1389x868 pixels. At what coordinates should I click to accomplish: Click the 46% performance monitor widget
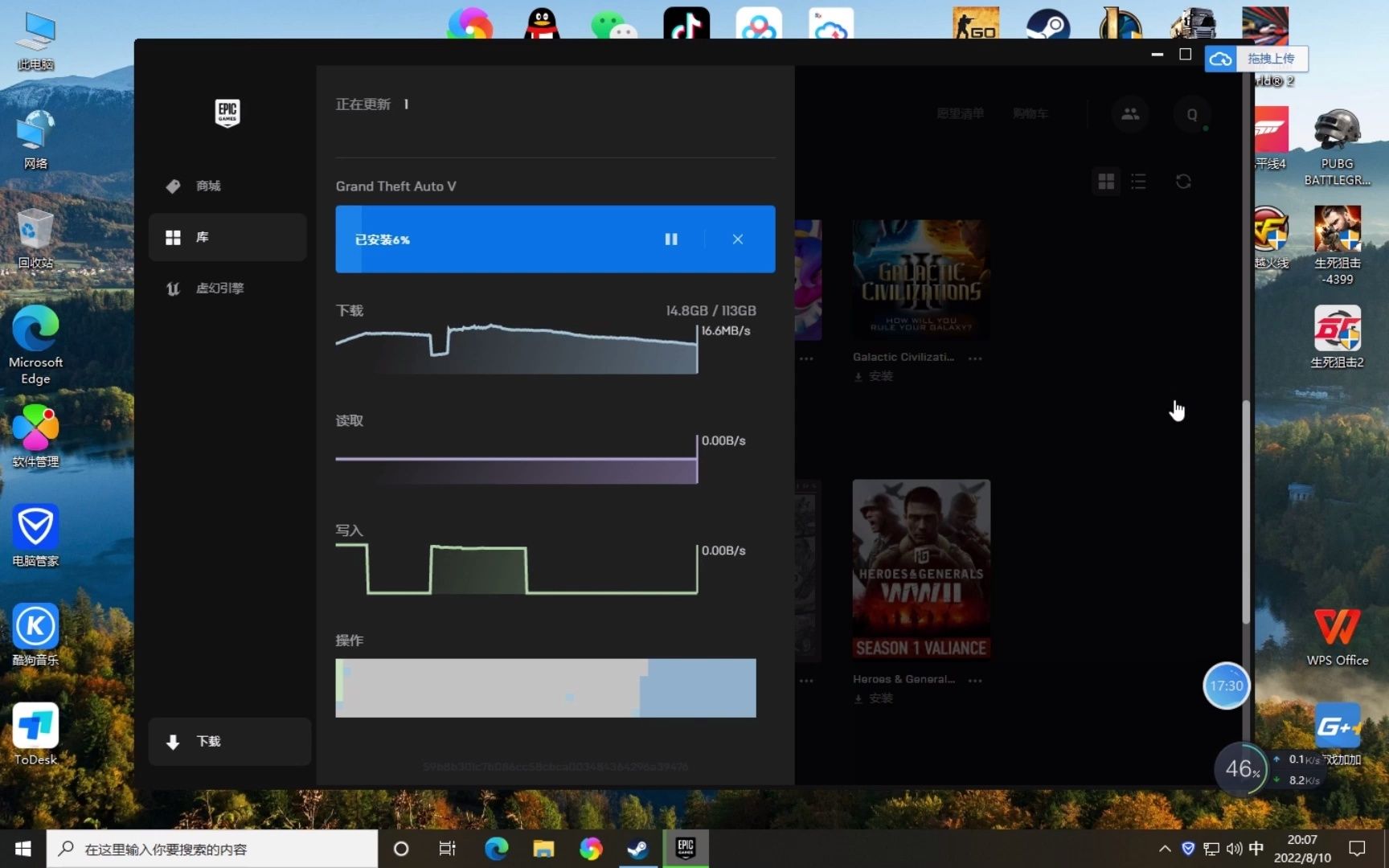click(1242, 769)
